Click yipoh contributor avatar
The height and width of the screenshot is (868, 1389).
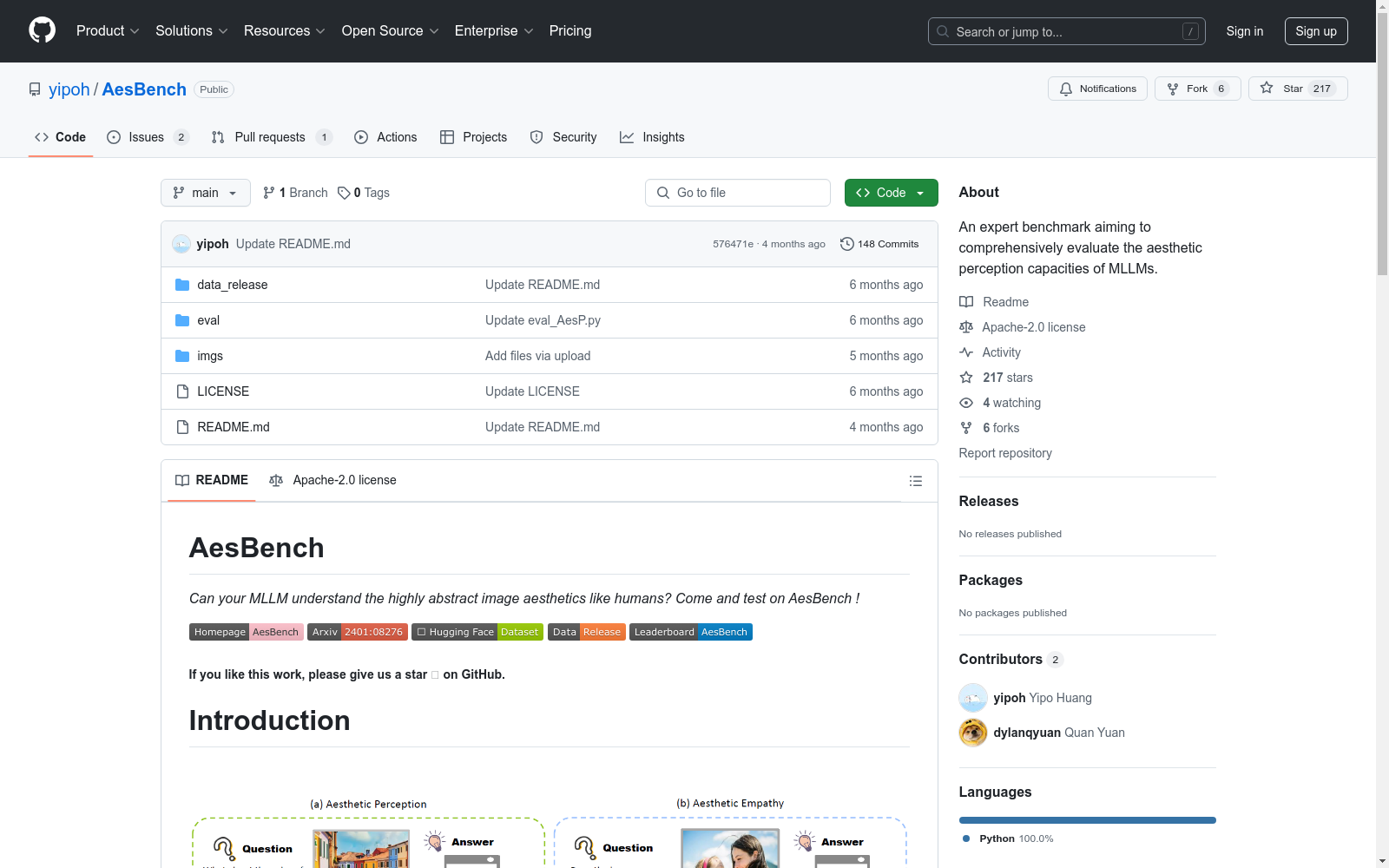pos(973,698)
